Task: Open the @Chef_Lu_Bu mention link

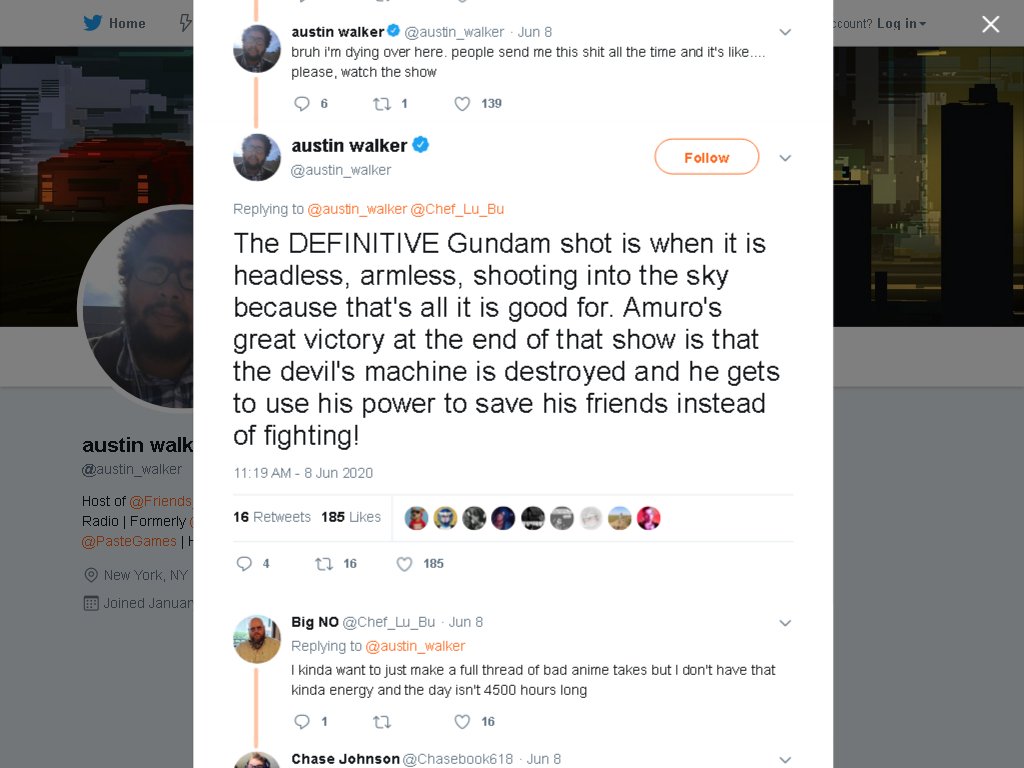Action: click(x=457, y=209)
